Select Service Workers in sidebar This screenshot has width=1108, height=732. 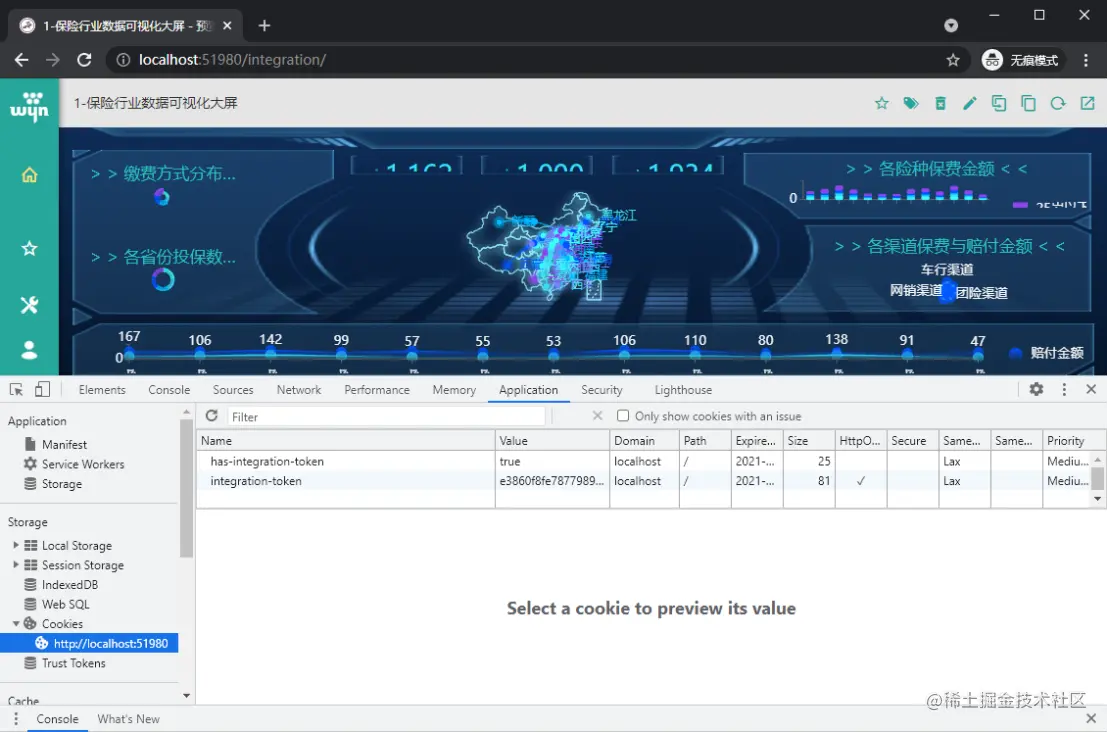click(83, 464)
